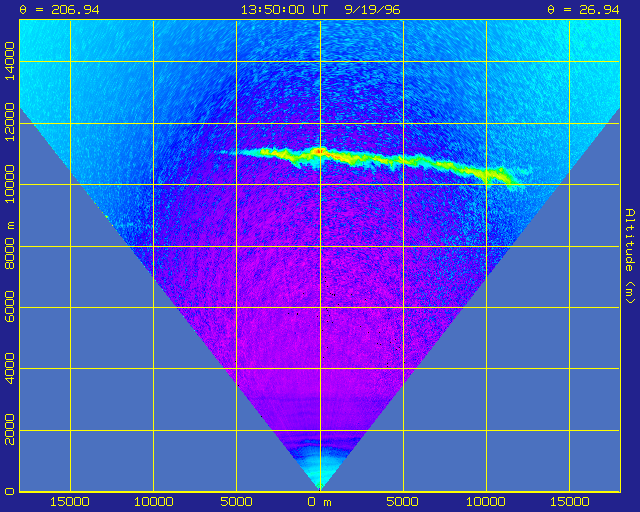This screenshot has height=512, width=640.
Task: Click the horizontal 10000 label right of "0 m"
Action: tap(486, 502)
